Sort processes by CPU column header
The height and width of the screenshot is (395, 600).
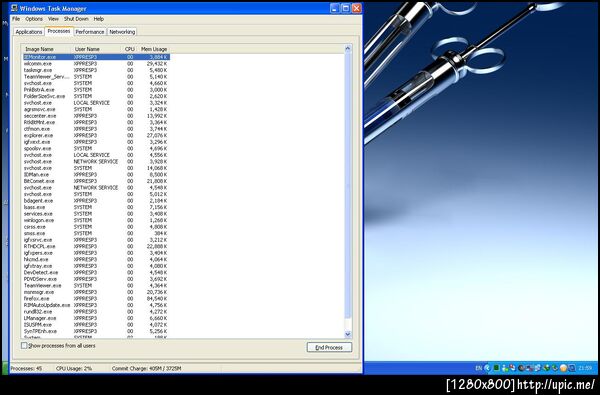(130, 49)
